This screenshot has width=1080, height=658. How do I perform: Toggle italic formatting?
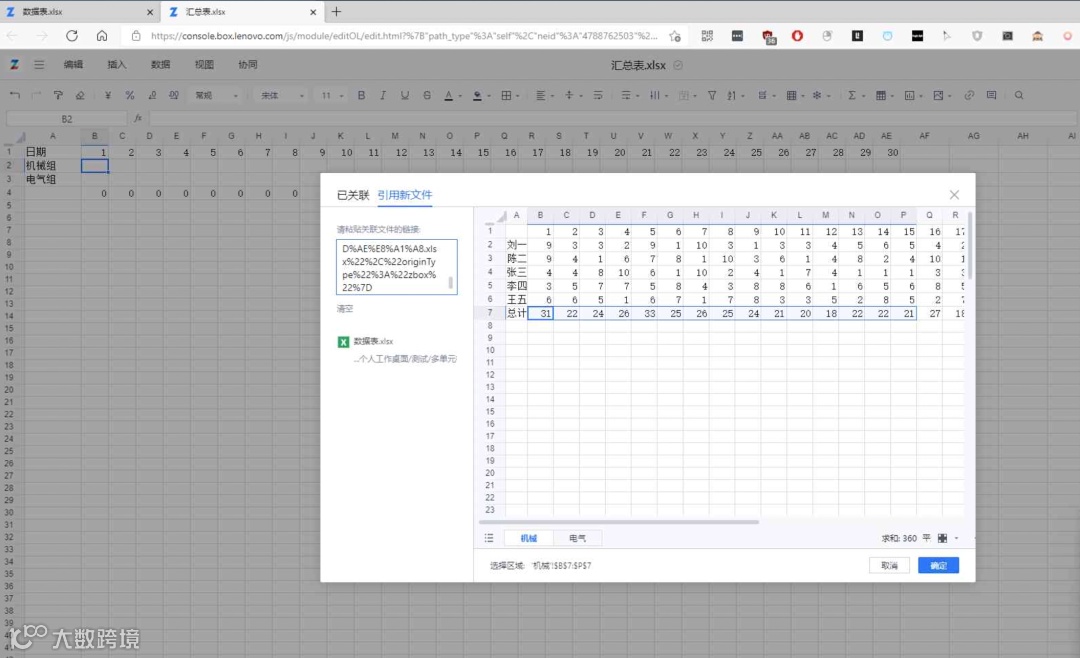[383, 95]
